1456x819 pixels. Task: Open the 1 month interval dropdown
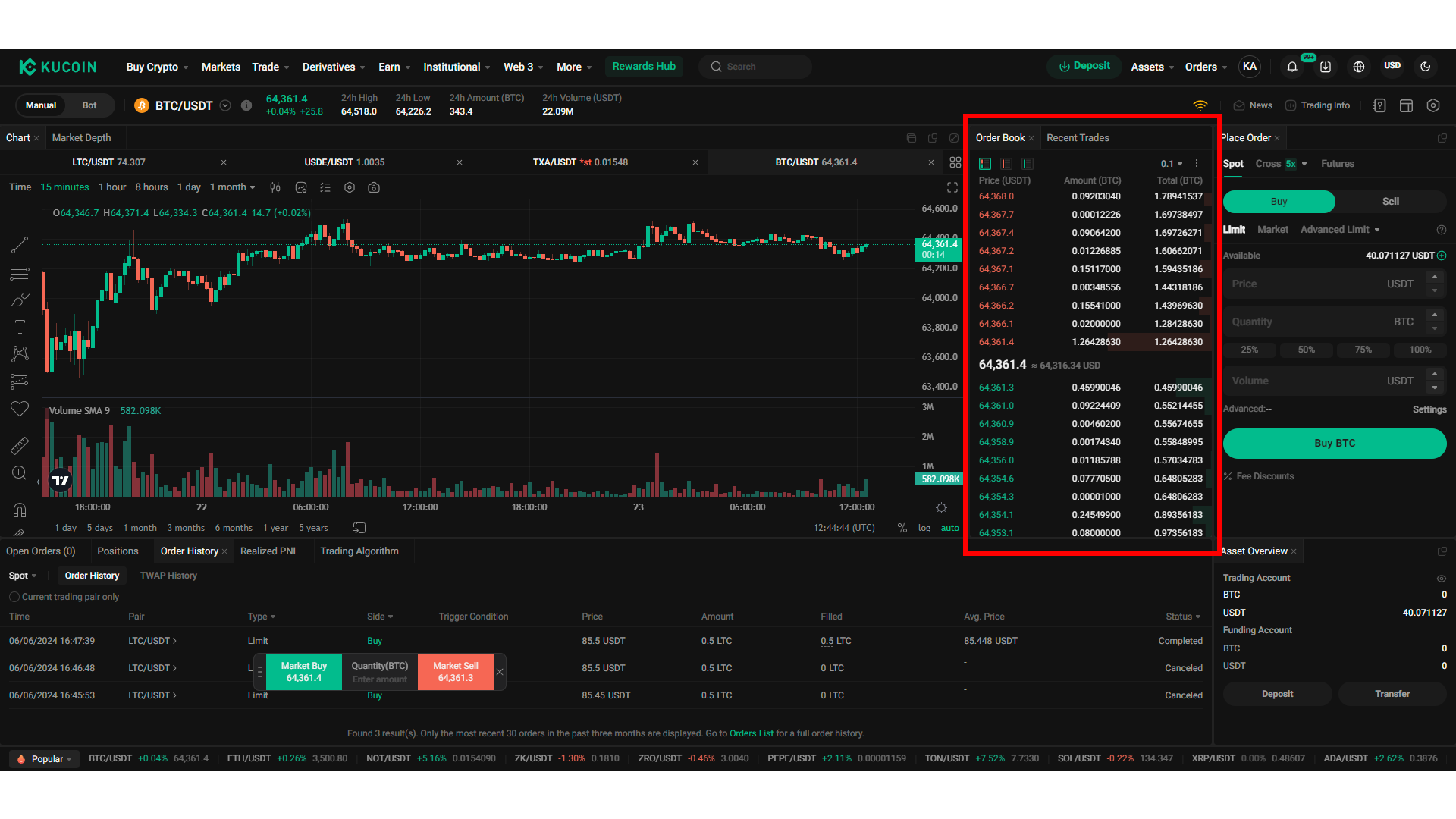[233, 187]
